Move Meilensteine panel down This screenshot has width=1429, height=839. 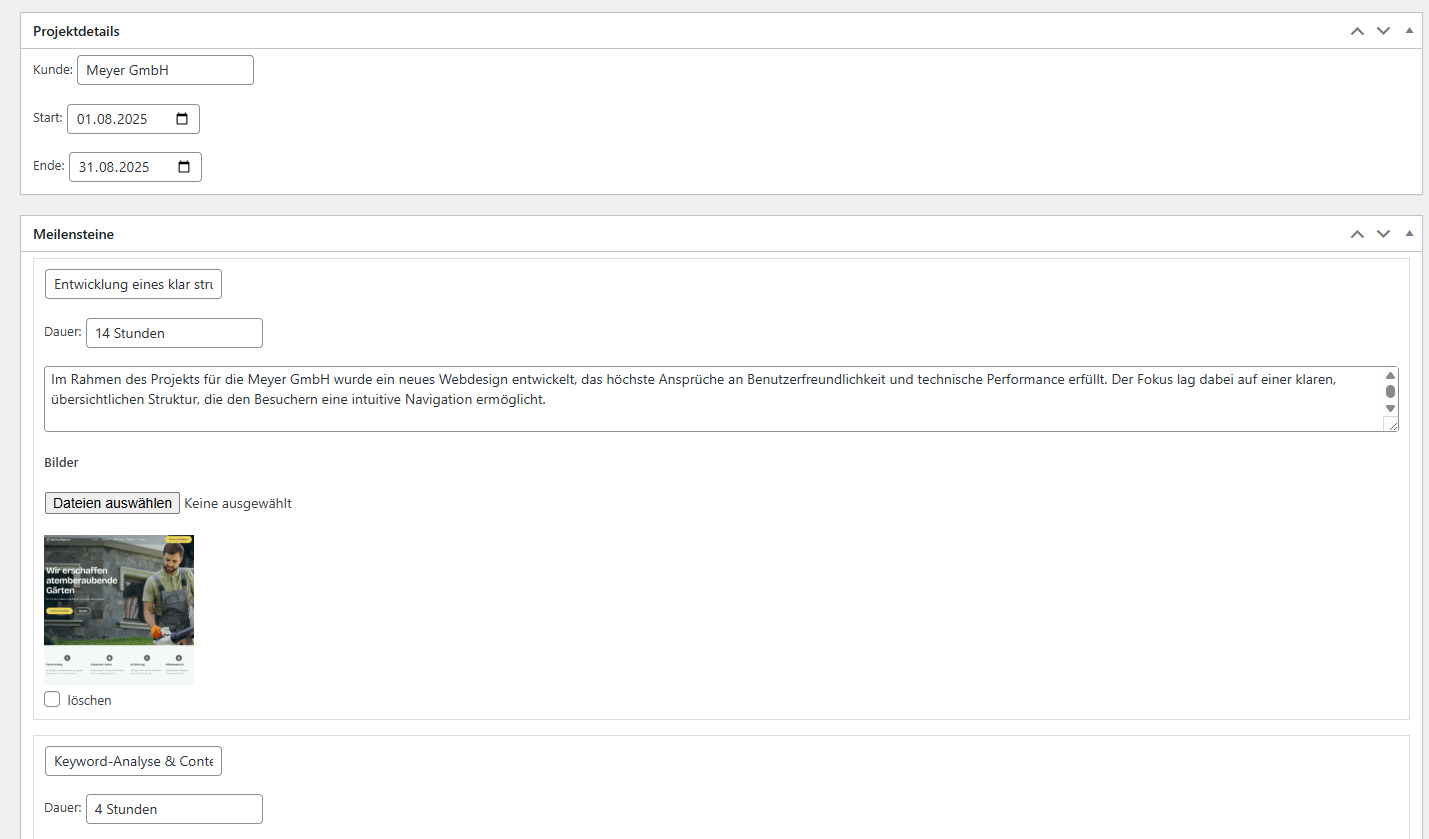1383,234
